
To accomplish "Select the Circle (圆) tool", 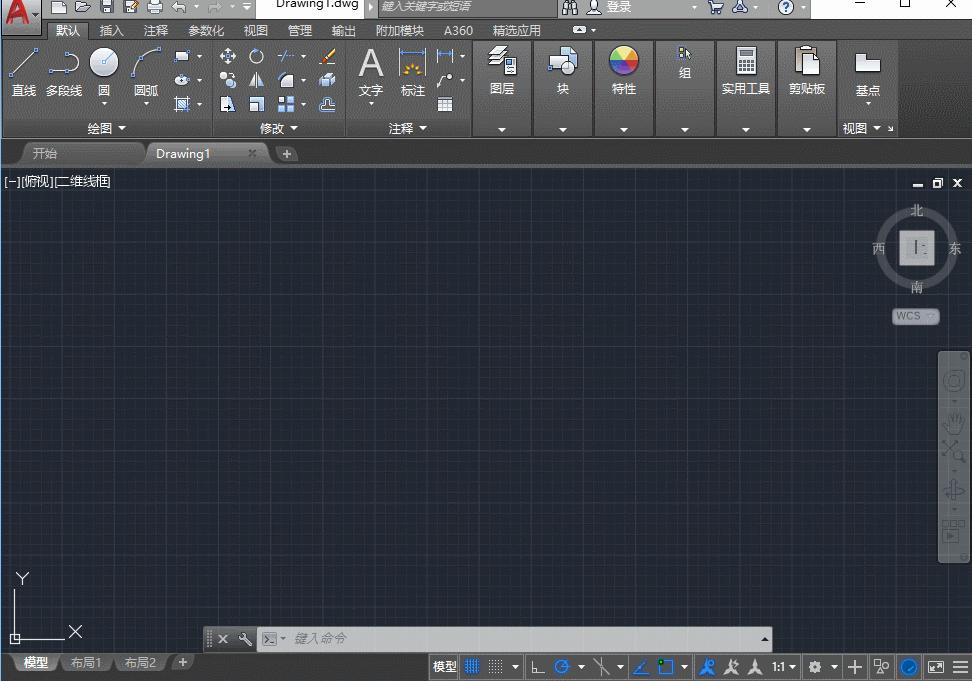I will coord(104,71).
